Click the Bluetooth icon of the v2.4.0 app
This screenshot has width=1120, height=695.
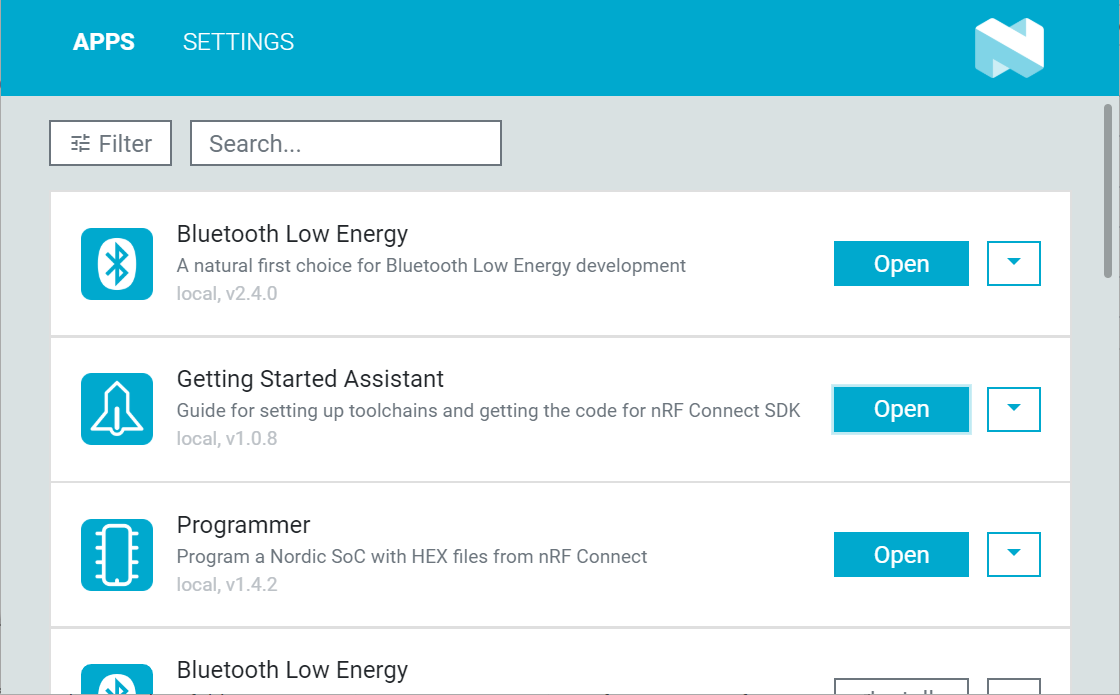click(117, 264)
